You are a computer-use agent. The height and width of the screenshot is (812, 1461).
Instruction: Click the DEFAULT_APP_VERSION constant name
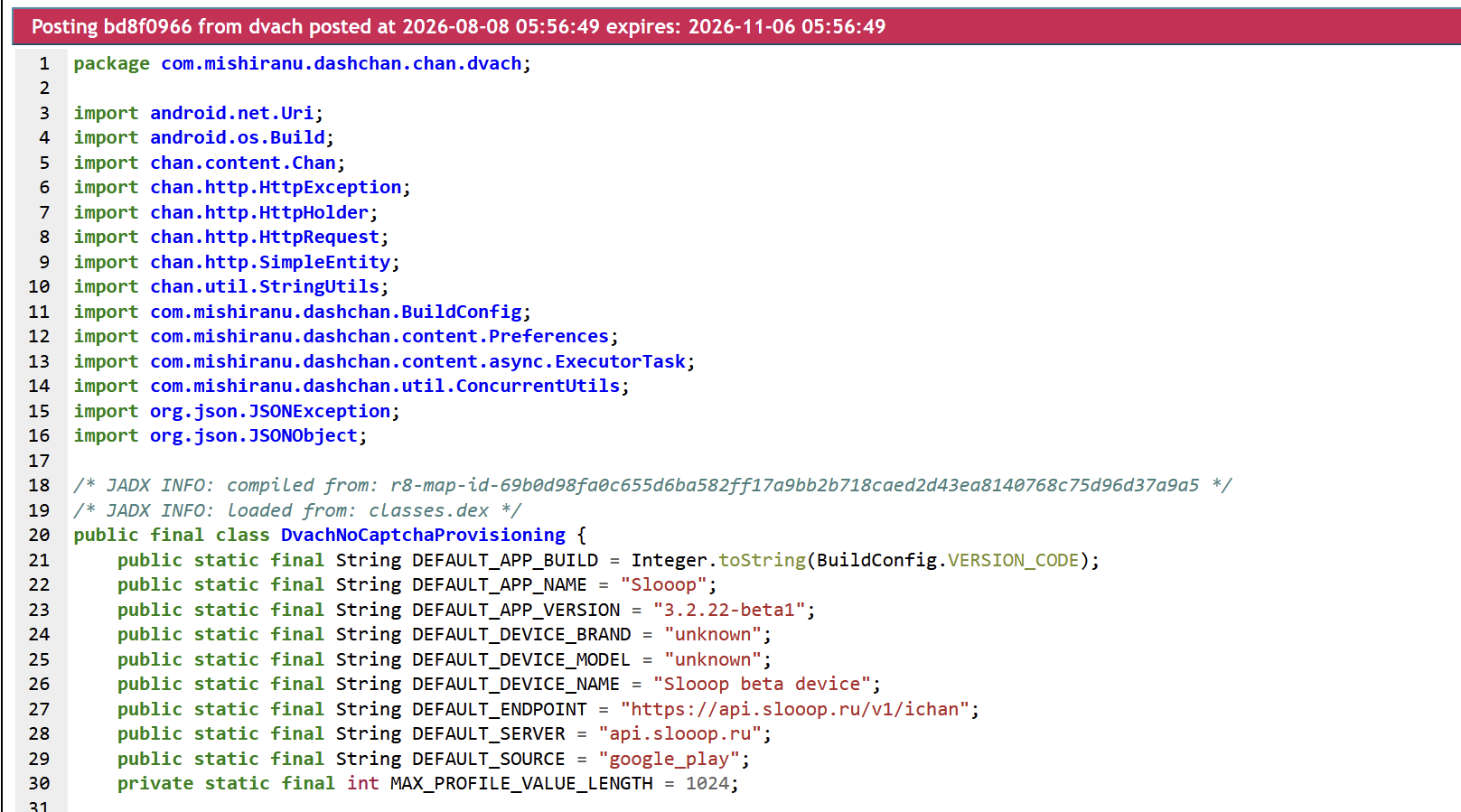coord(516,610)
